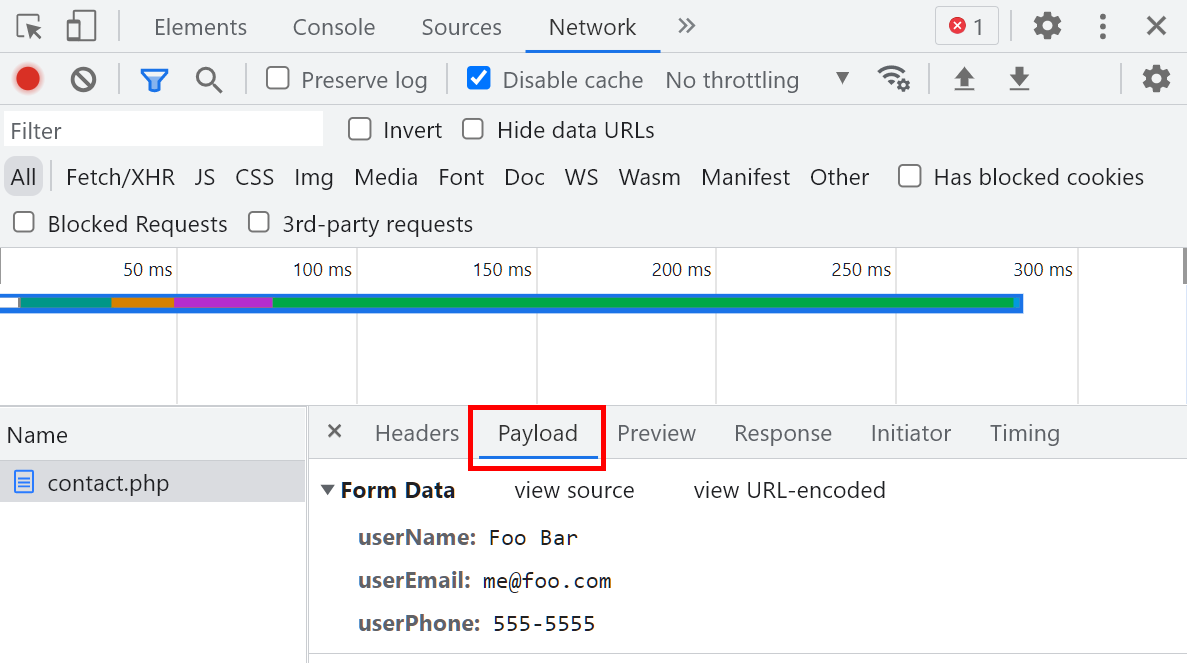Export network log as HAR
The height and width of the screenshot is (663, 1187).
point(1019,78)
